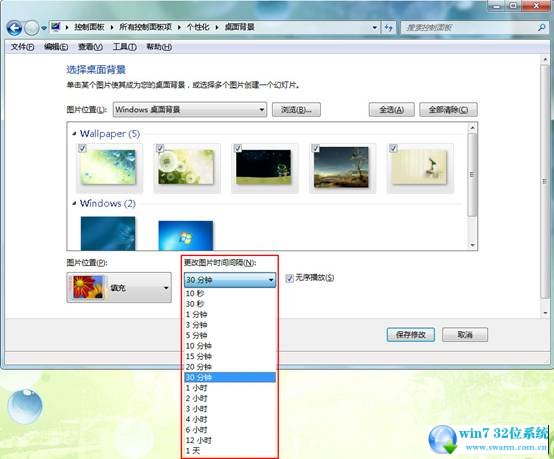Viewport: 554px width, 459px height.
Task: Open the 编辑(E) menu
Action: (x=56, y=47)
